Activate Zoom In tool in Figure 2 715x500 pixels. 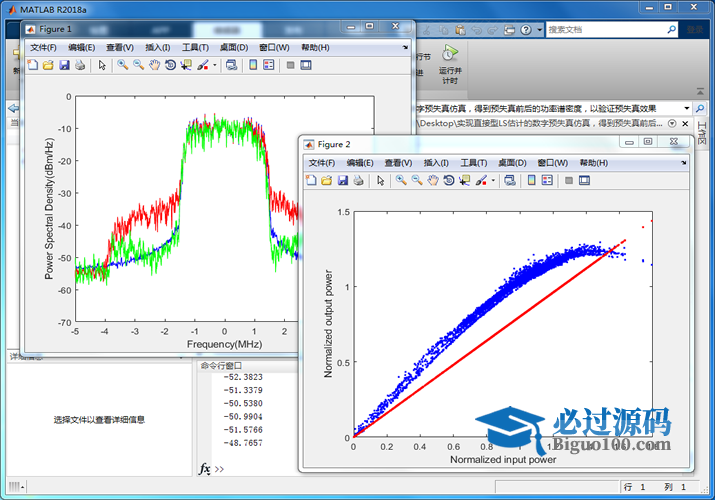(x=401, y=180)
